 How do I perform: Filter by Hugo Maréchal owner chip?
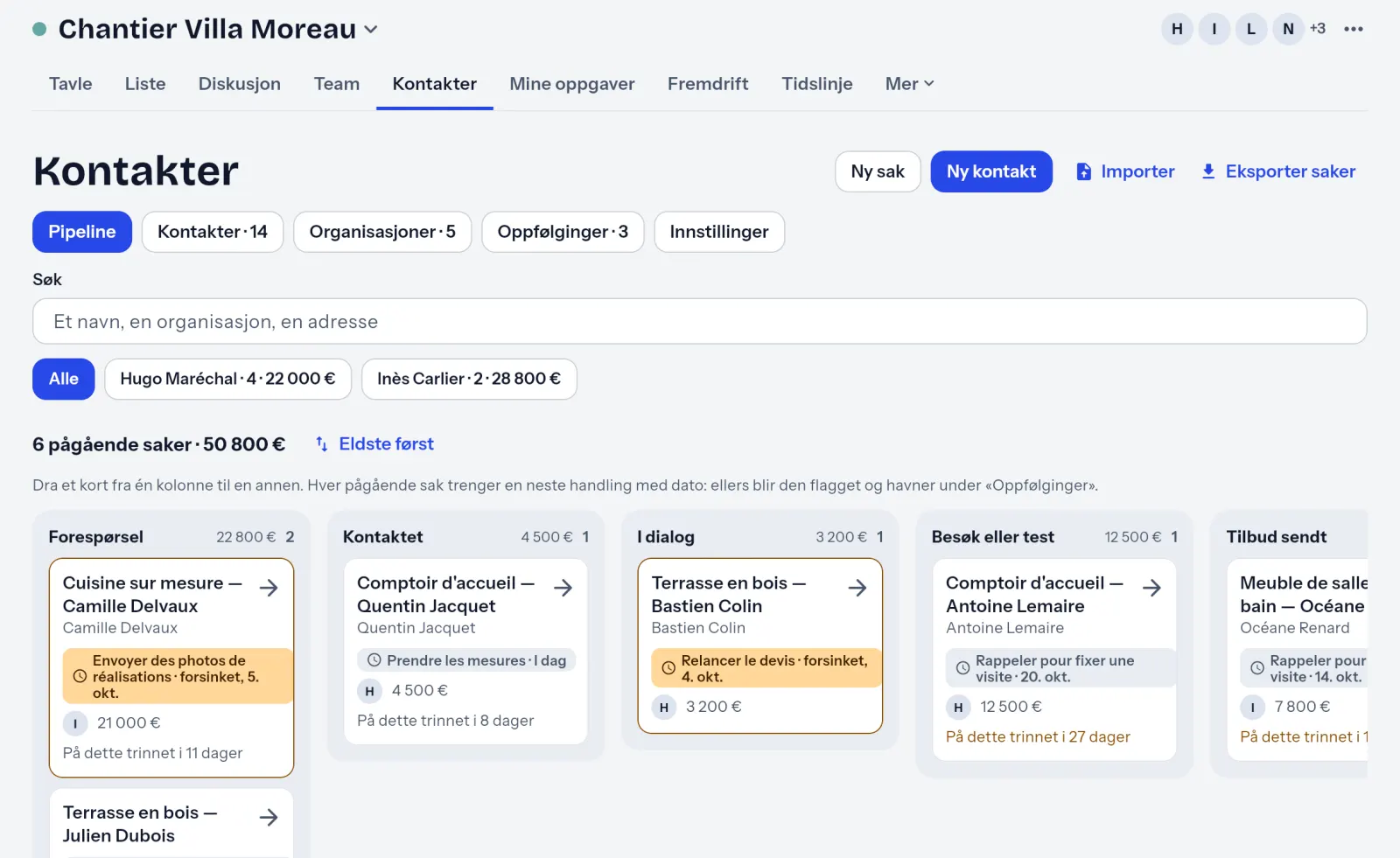click(x=227, y=379)
